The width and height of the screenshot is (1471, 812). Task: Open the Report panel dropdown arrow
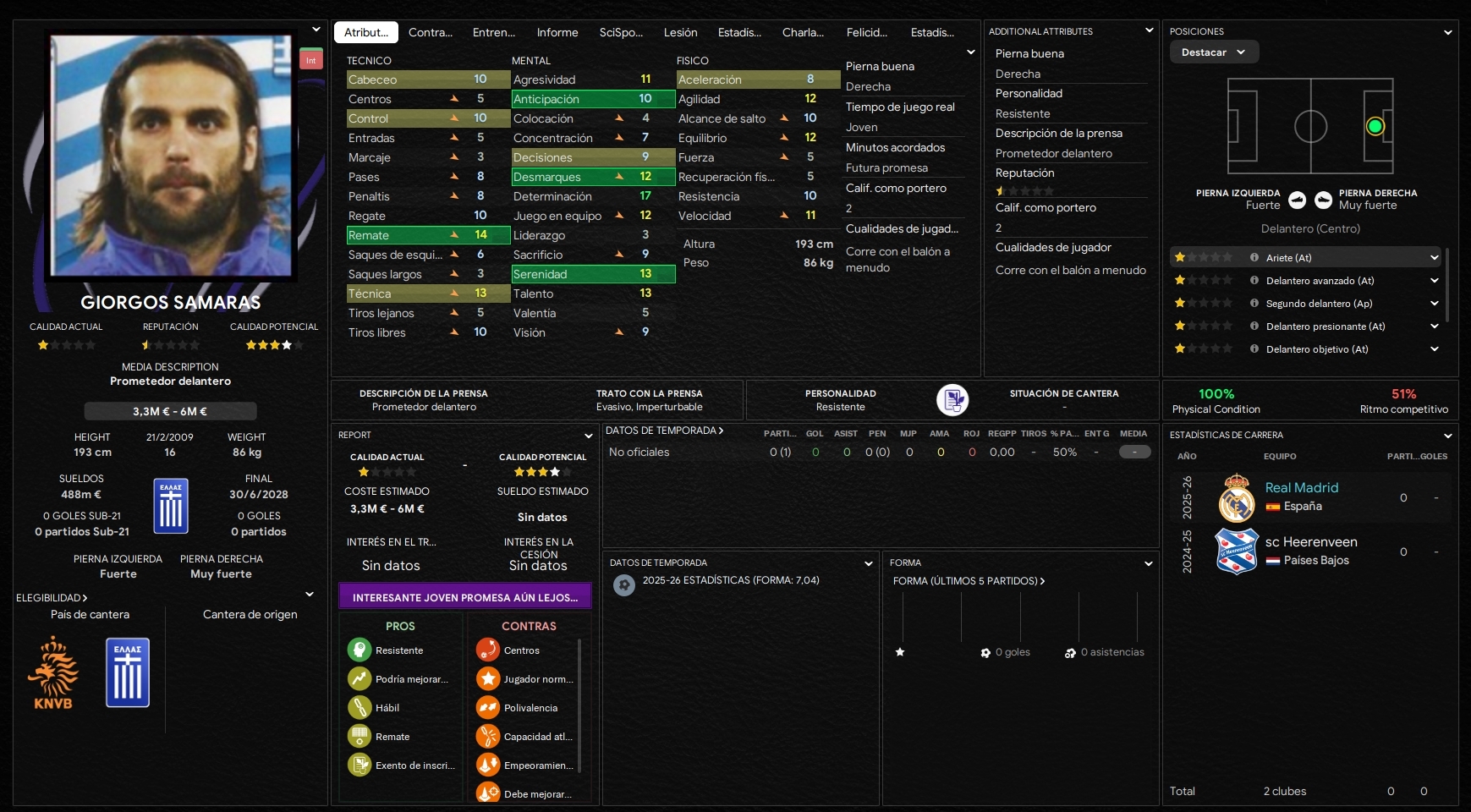click(x=589, y=436)
